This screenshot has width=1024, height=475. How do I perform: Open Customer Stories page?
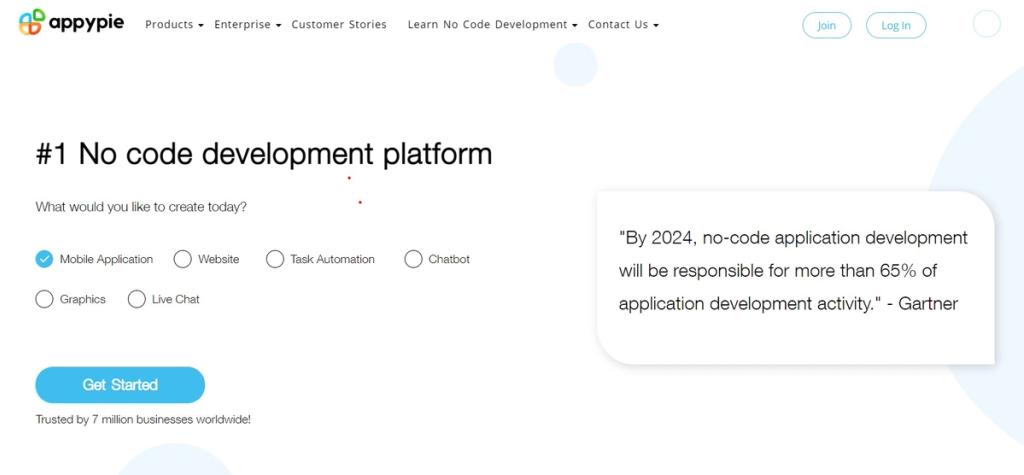click(x=339, y=25)
